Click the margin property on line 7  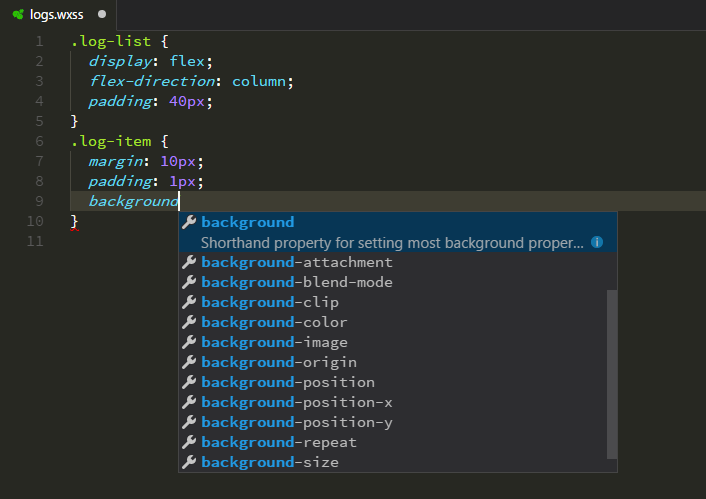pos(116,161)
